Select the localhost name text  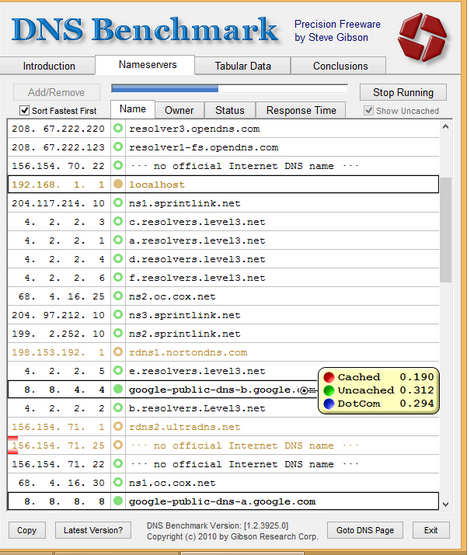click(x=156, y=185)
